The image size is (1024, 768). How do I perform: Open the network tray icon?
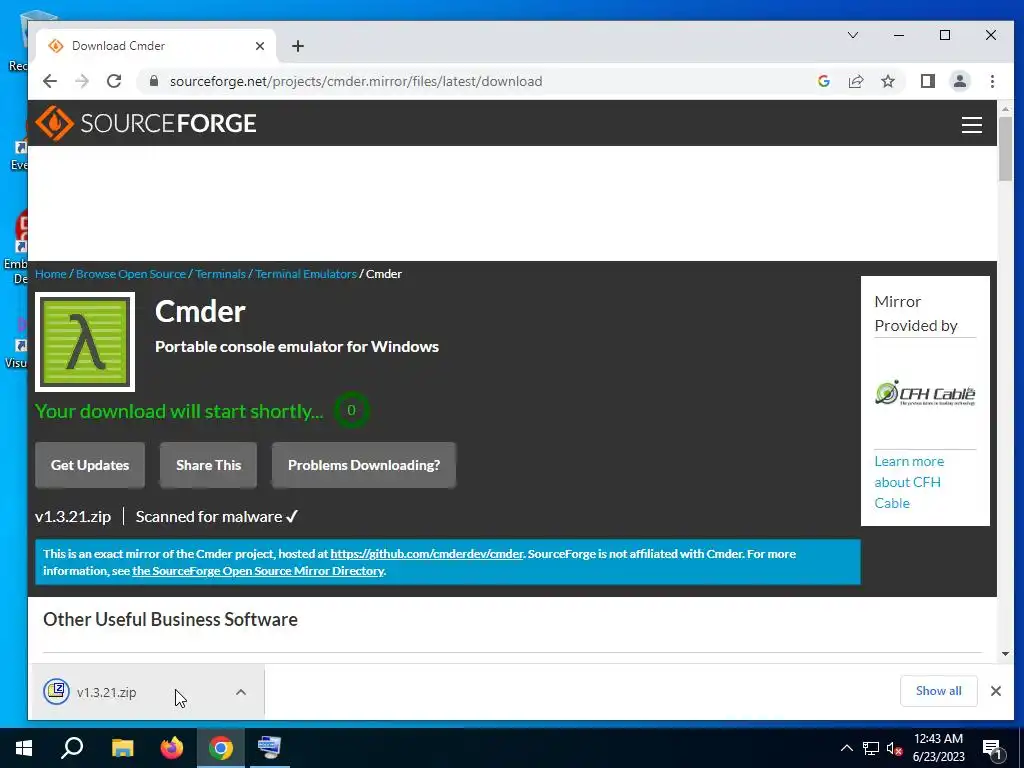(x=871, y=748)
